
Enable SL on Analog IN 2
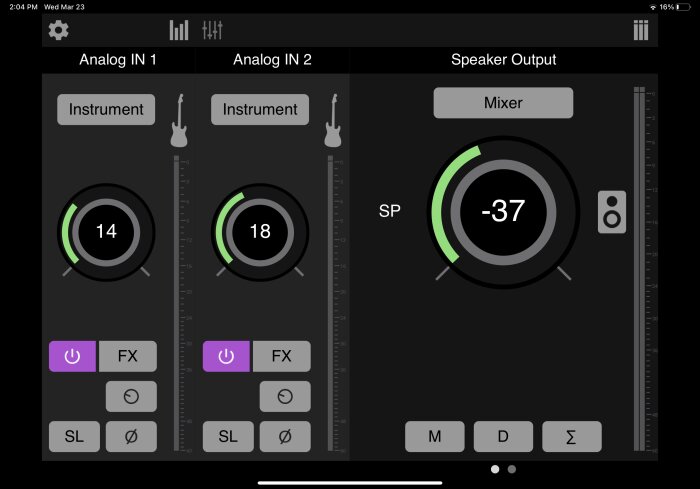(228, 436)
